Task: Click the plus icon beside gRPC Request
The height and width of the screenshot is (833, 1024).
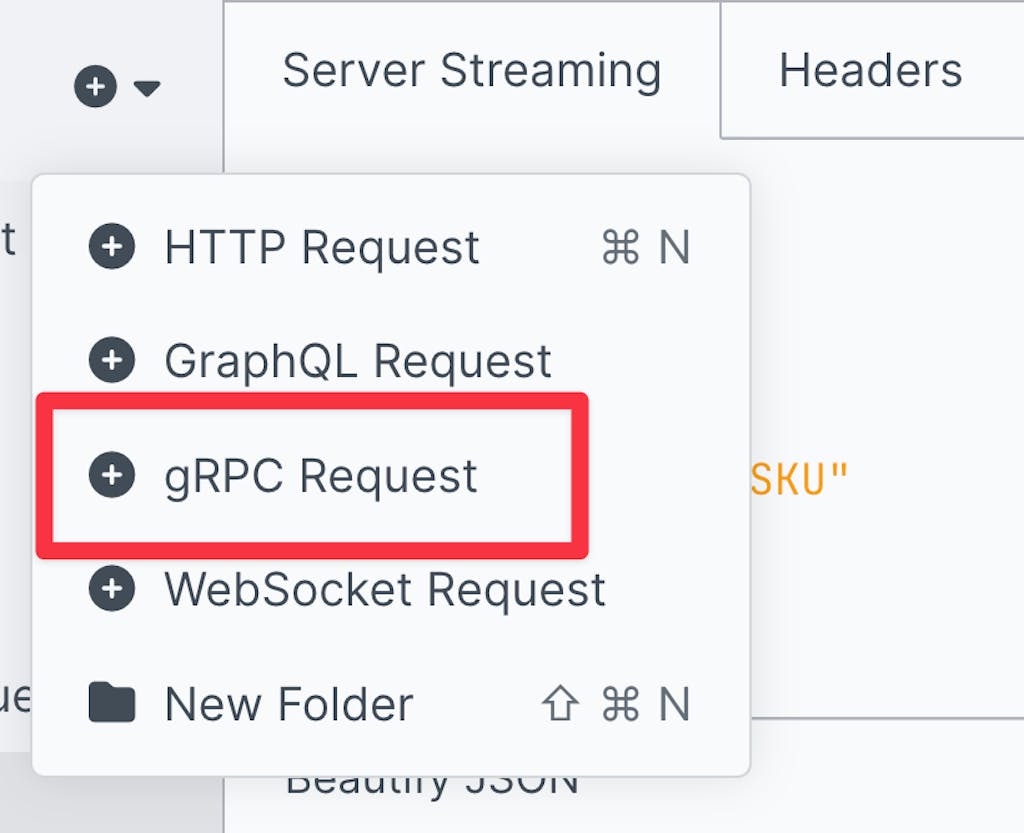Action: tap(112, 476)
